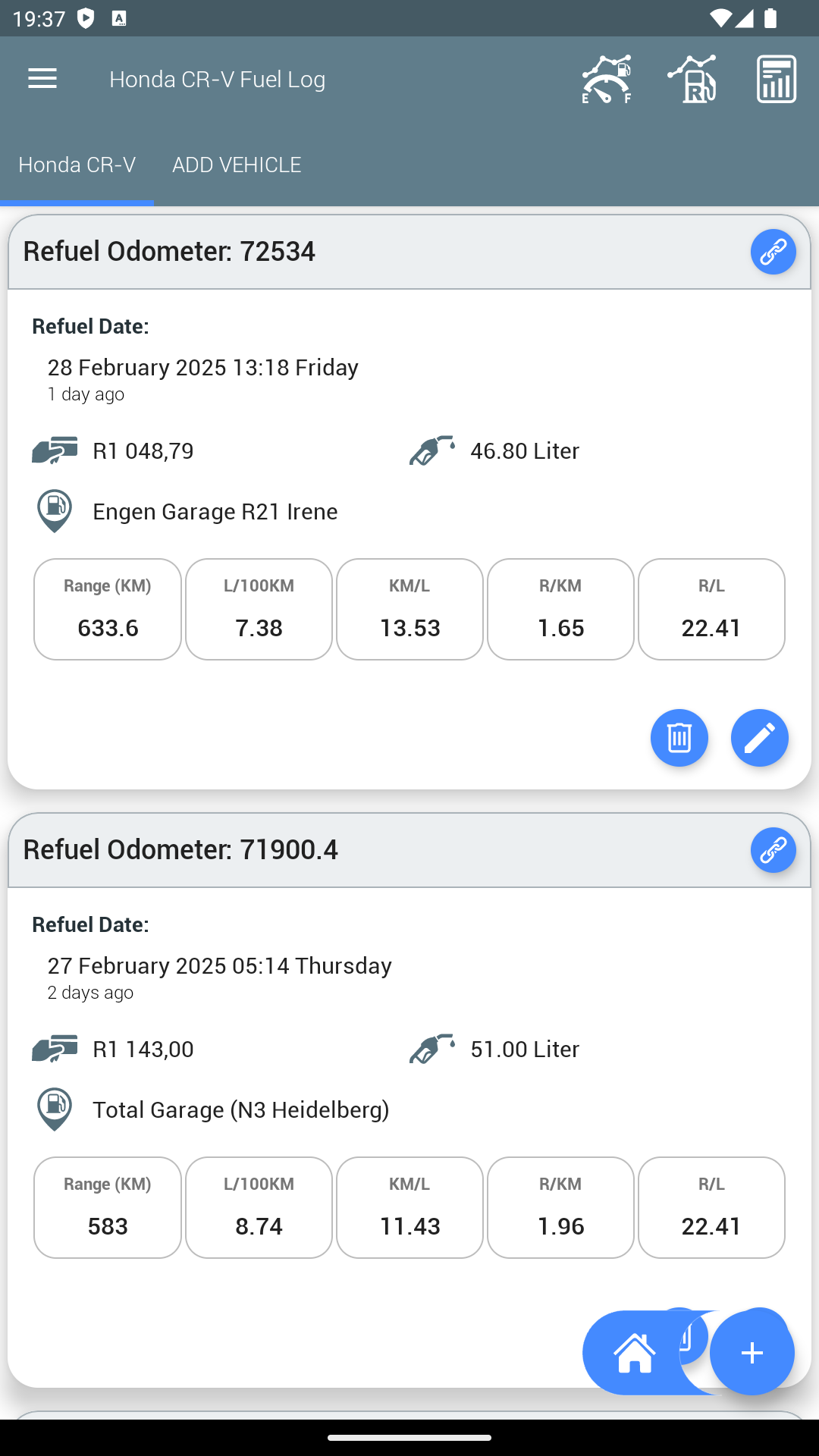This screenshot has height=1456, width=819.
Task: Tap the R/L 22.41 box in first entry
Action: 711,610
